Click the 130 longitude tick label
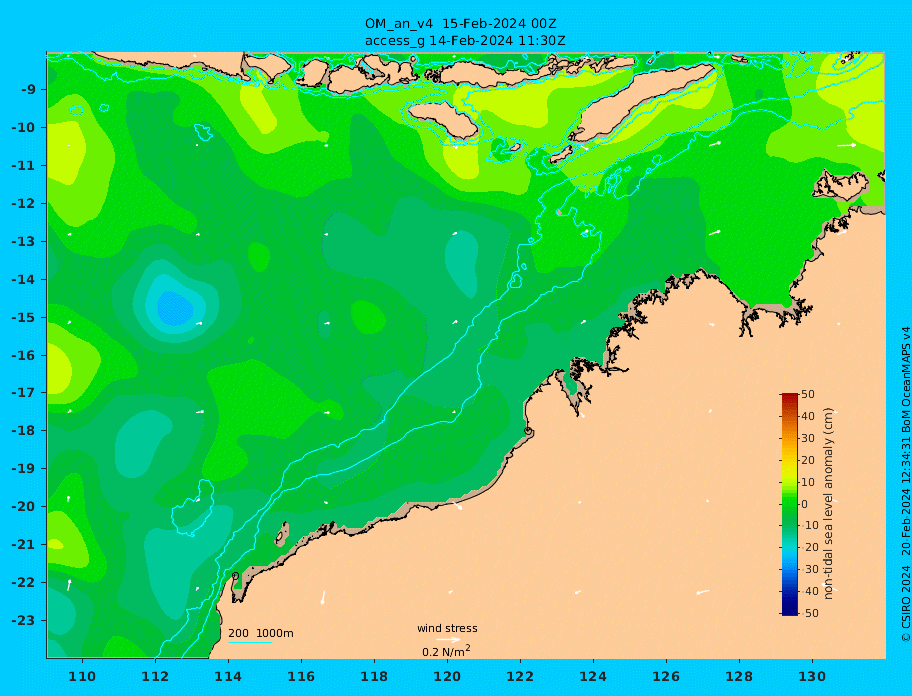Viewport: 912px width, 696px height. pyautogui.click(x=812, y=676)
